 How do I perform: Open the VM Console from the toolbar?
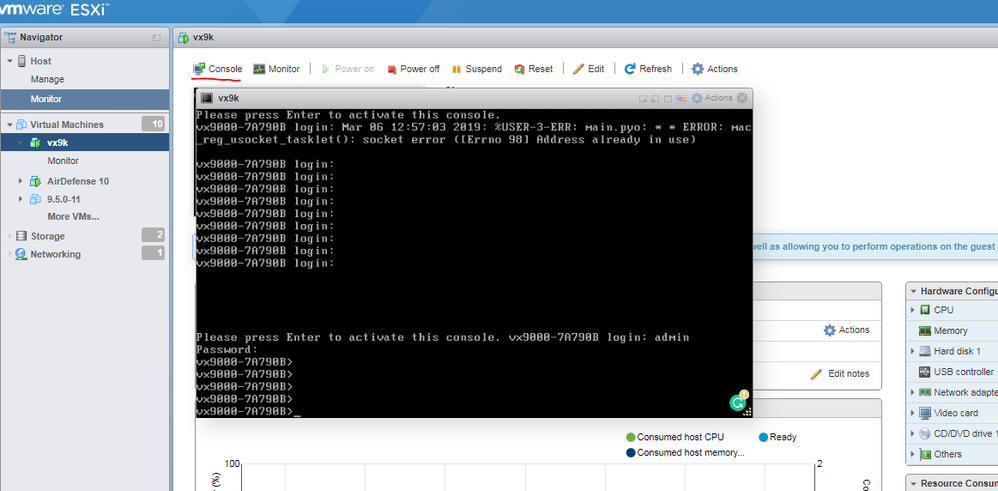coord(218,69)
